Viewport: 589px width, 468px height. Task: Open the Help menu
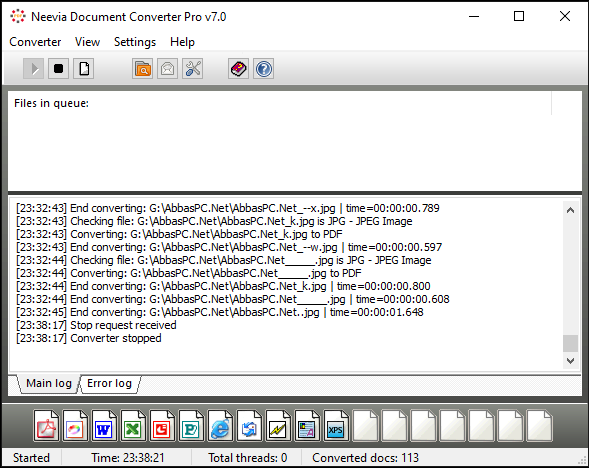182,42
